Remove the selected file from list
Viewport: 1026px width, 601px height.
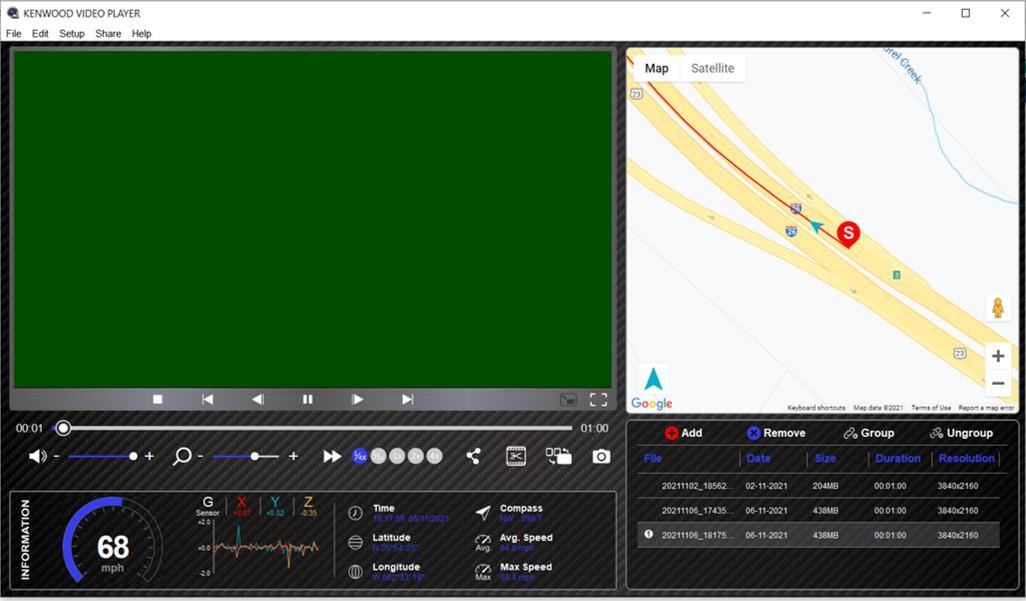pyautogui.click(x=775, y=433)
